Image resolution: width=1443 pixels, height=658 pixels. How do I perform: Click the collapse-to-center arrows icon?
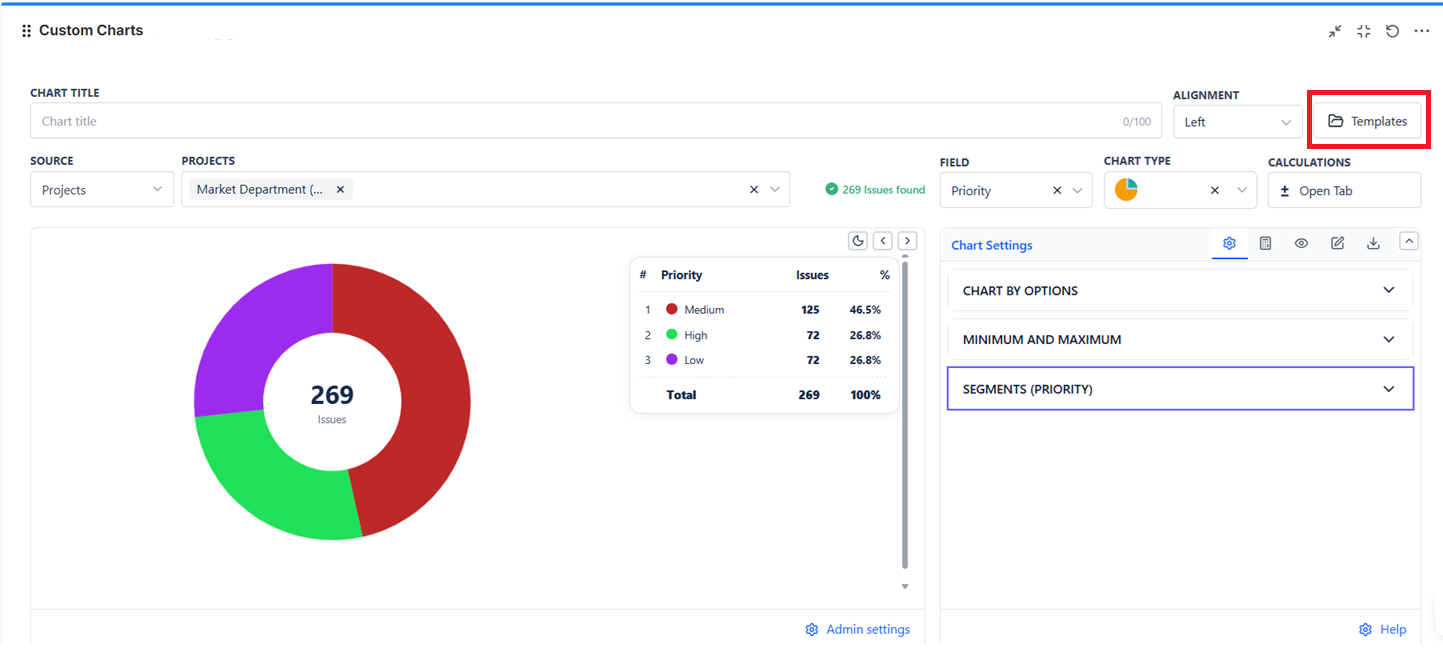coord(1364,31)
